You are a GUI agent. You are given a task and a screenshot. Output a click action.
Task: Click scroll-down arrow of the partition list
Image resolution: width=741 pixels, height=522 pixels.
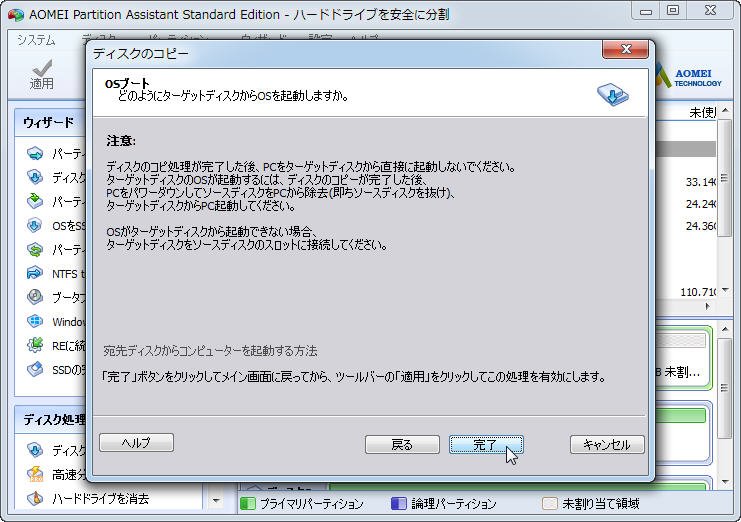coord(725,291)
